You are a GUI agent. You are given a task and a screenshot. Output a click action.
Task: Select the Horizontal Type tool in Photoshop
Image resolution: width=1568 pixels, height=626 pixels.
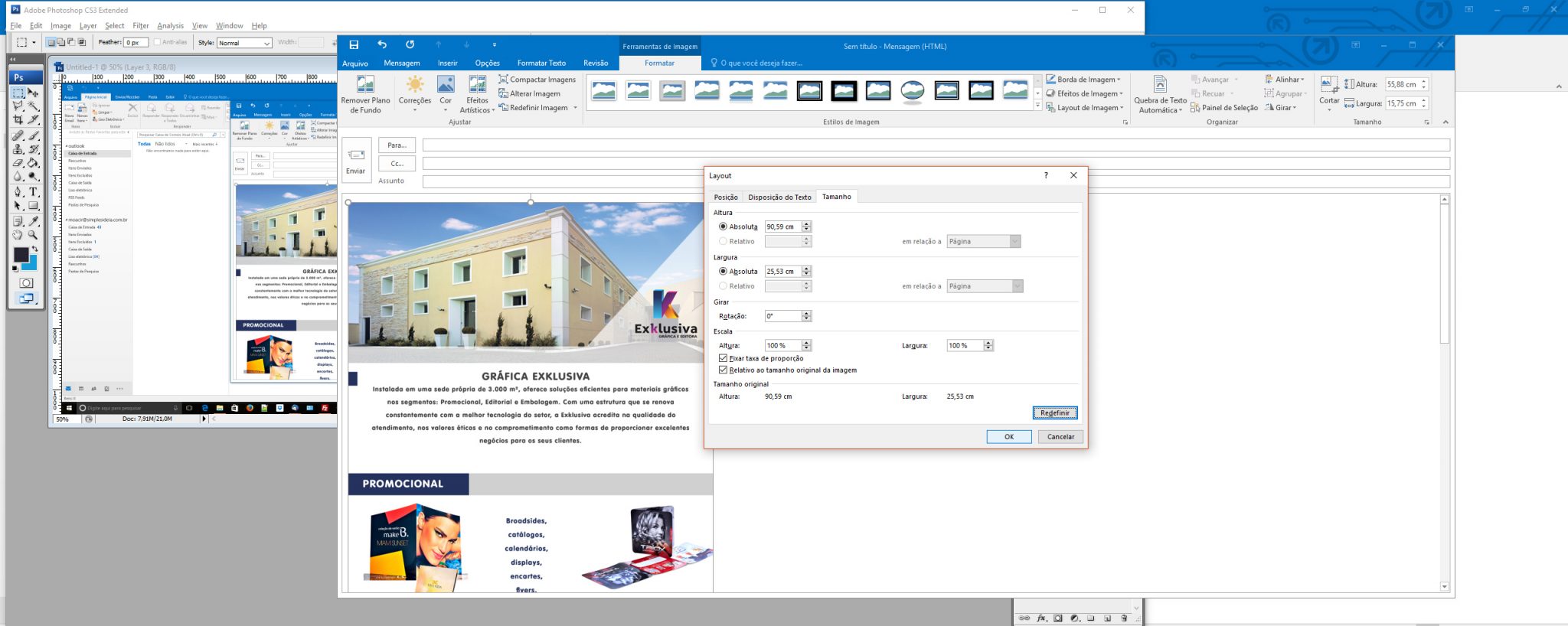(x=33, y=191)
